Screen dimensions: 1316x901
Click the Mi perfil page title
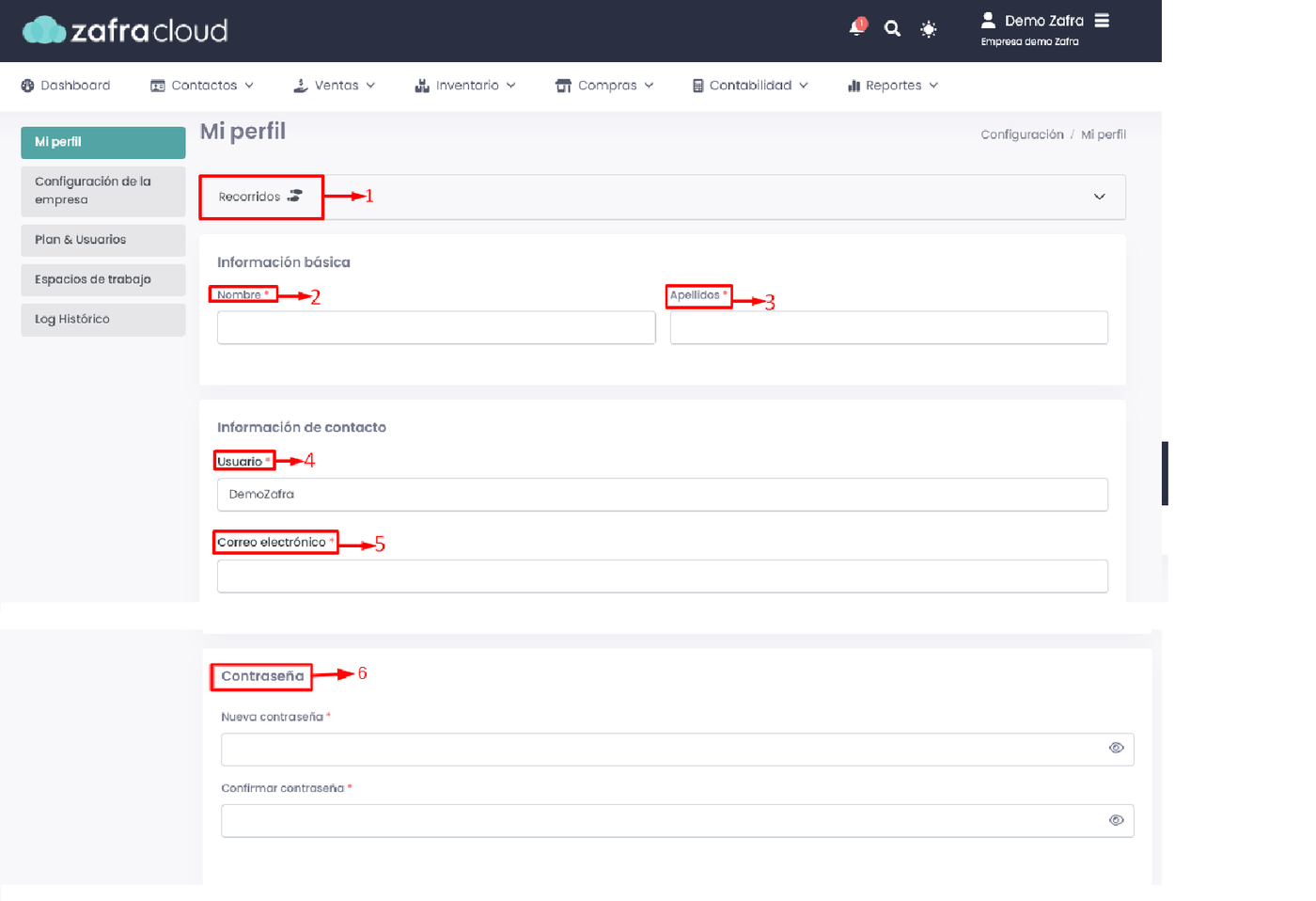(243, 132)
